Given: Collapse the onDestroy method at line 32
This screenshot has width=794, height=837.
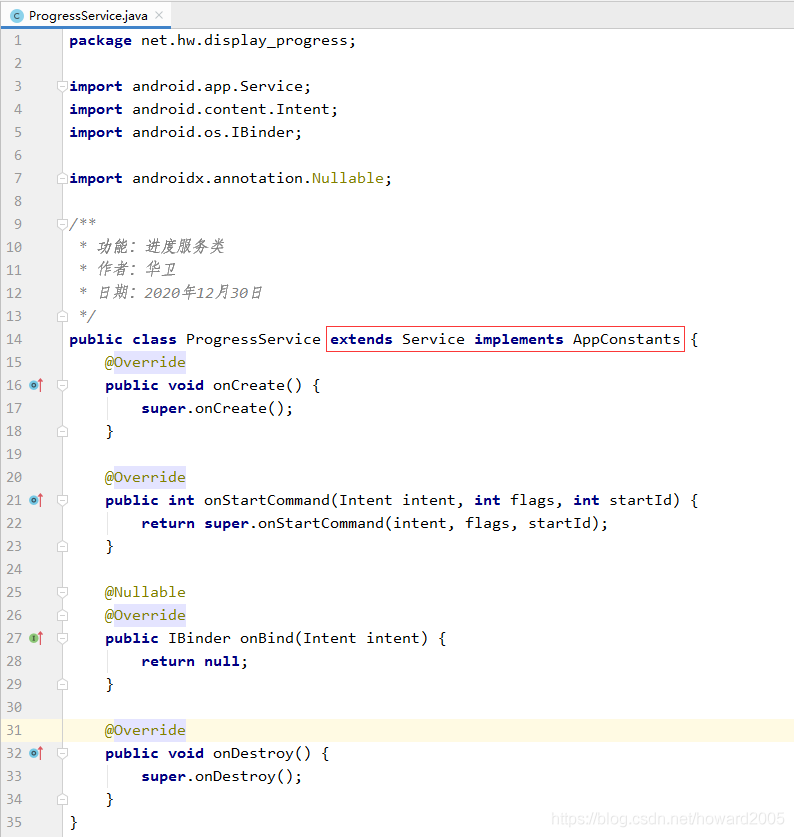Looking at the screenshot, I should [x=62, y=753].
